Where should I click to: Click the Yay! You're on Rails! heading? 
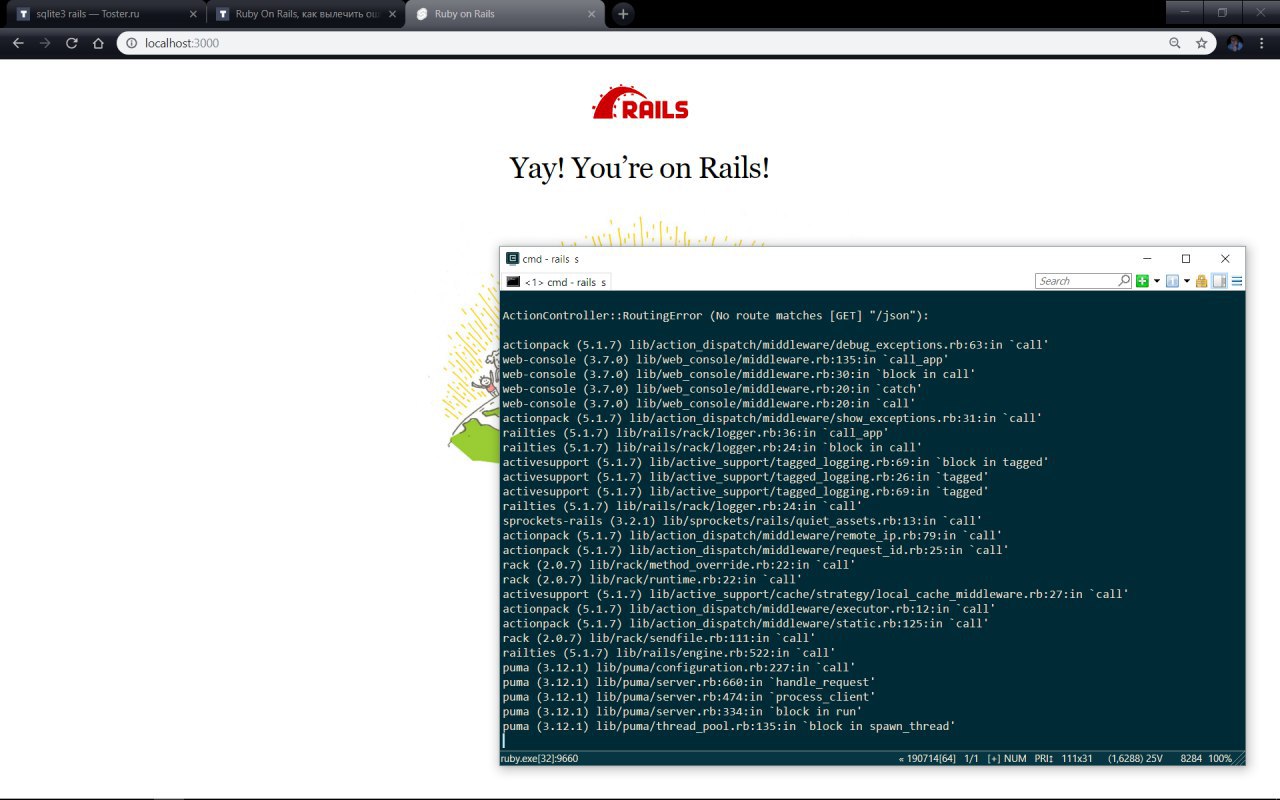640,167
